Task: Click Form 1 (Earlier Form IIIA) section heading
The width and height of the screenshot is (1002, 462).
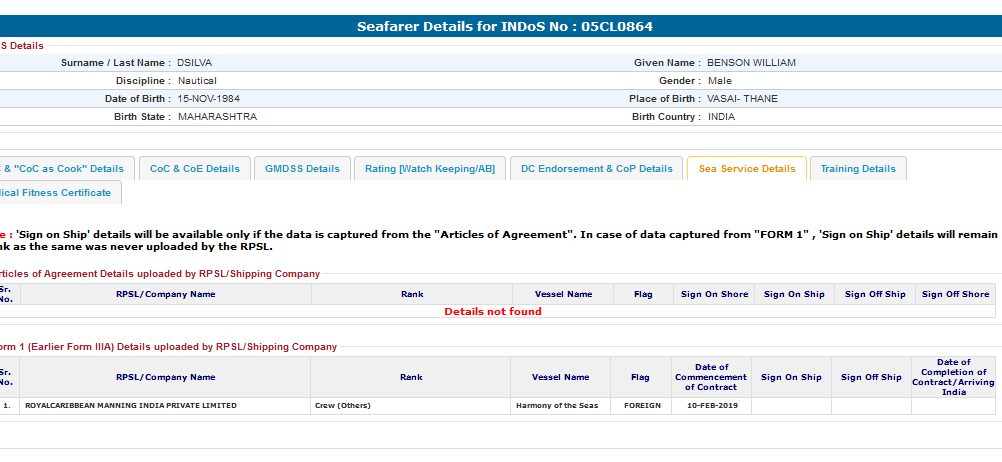Action: pos(167,347)
